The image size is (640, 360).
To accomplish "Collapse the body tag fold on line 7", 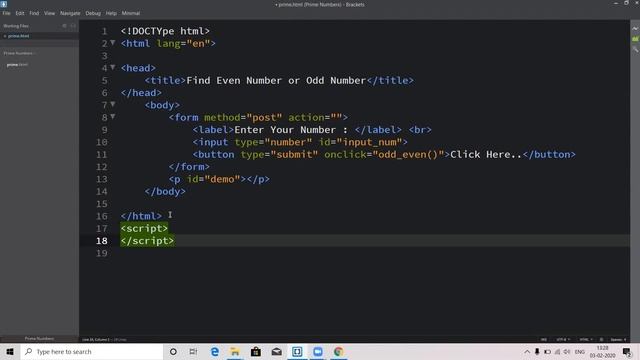I will pos(113,104).
